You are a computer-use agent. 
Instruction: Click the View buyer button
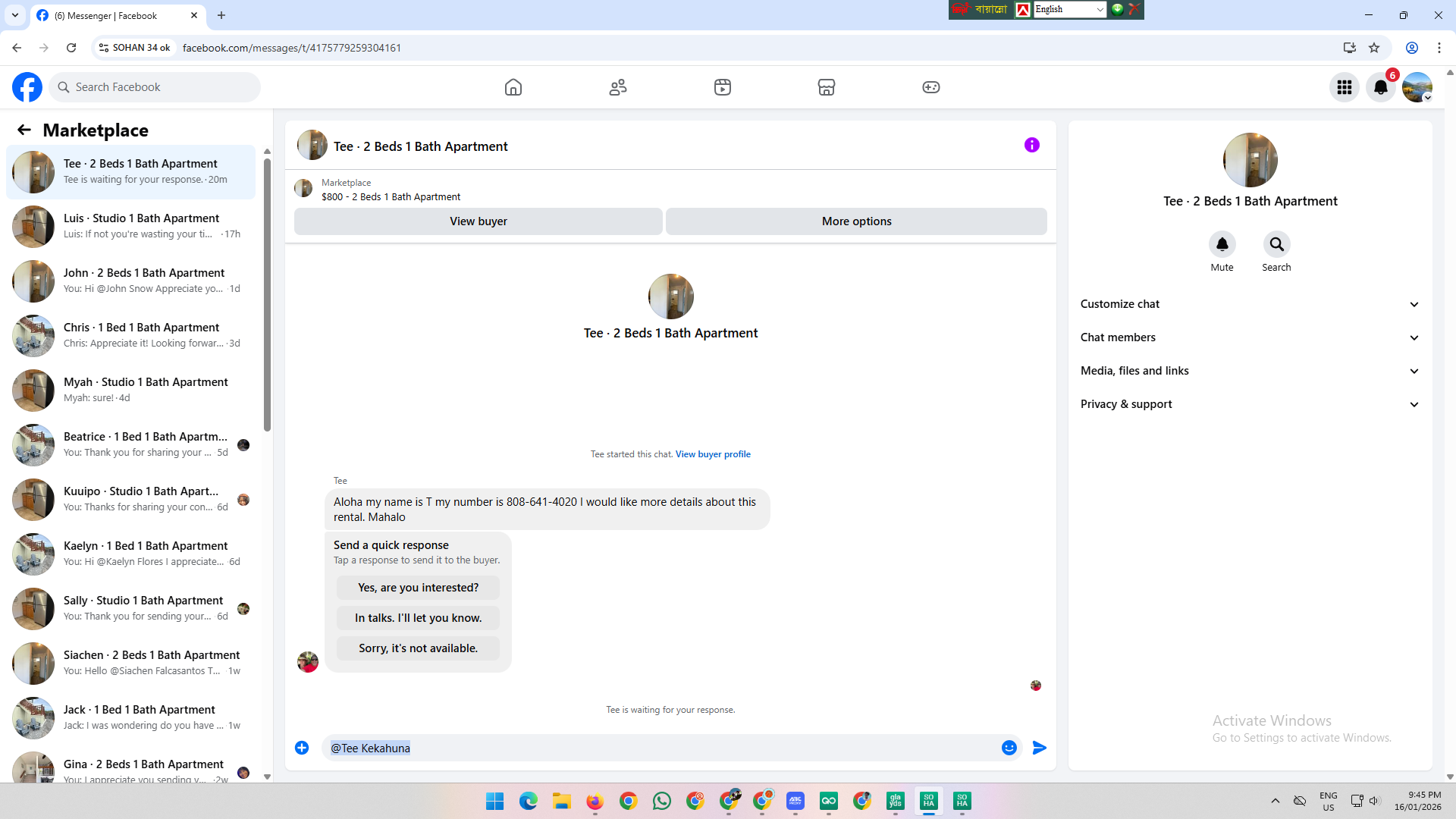coord(478,221)
